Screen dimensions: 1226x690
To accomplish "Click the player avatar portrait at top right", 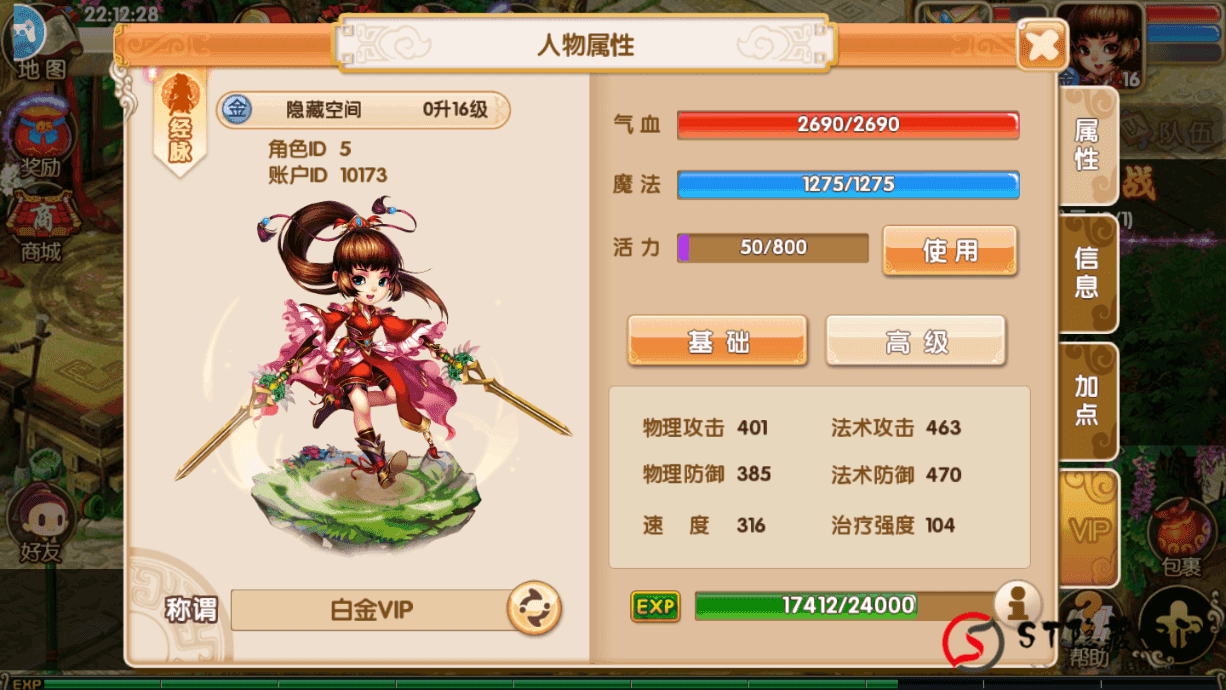I will tap(1099, 45).
